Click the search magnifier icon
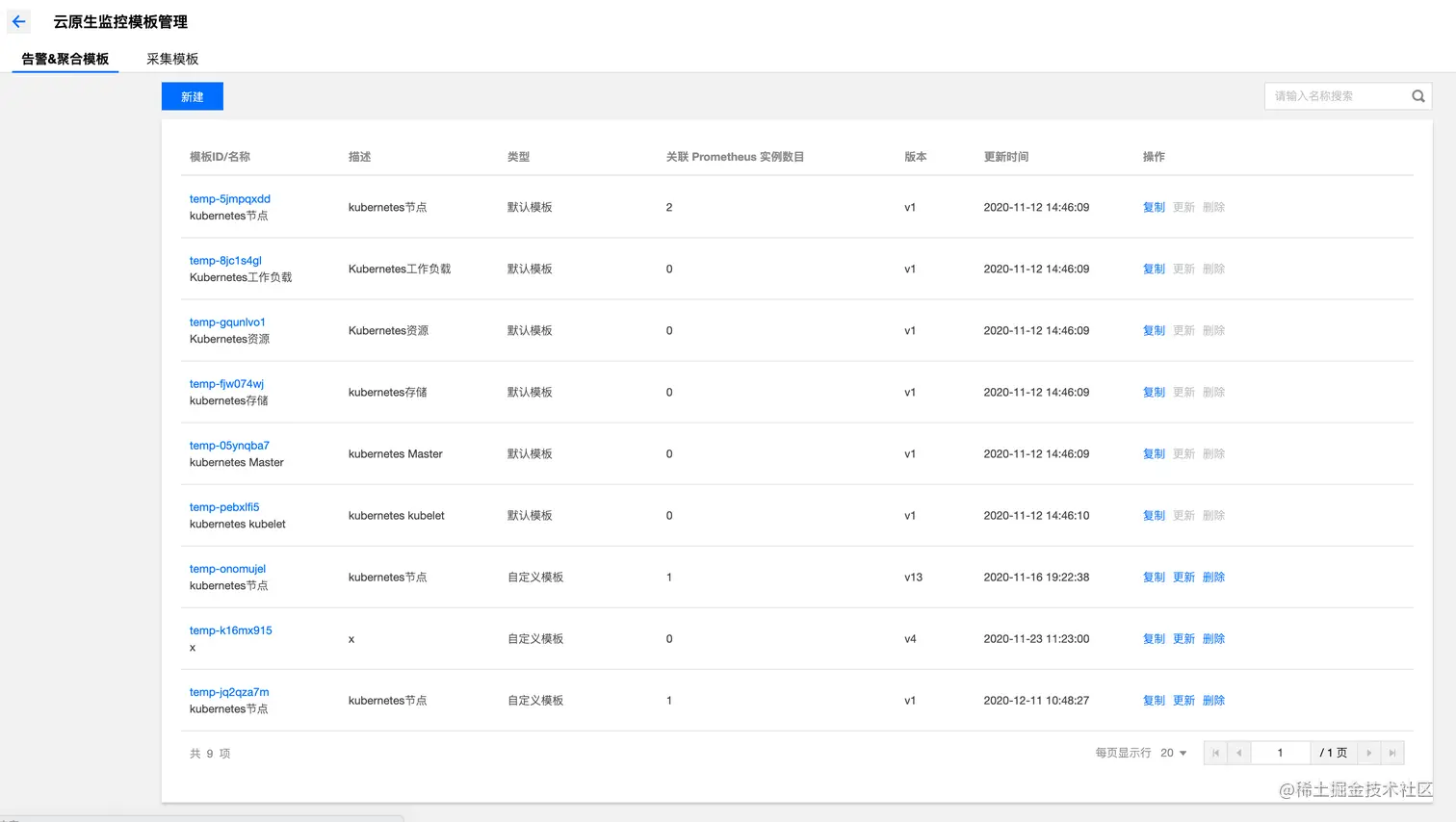 1417,96
